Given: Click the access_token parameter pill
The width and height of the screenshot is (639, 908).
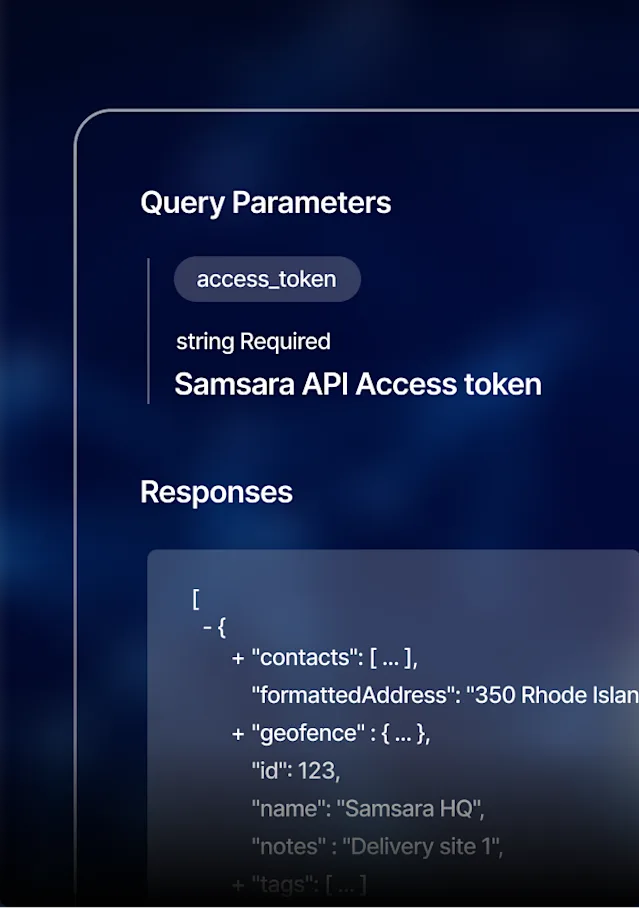Looking at the screenshot, I should (x=267, y=279).
